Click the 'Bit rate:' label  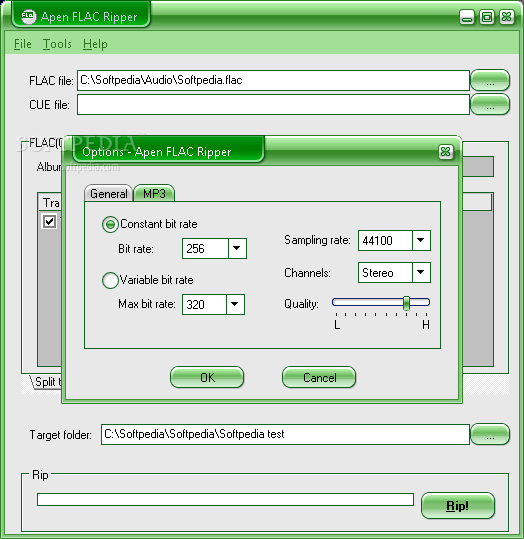click(x=136, y=249)
